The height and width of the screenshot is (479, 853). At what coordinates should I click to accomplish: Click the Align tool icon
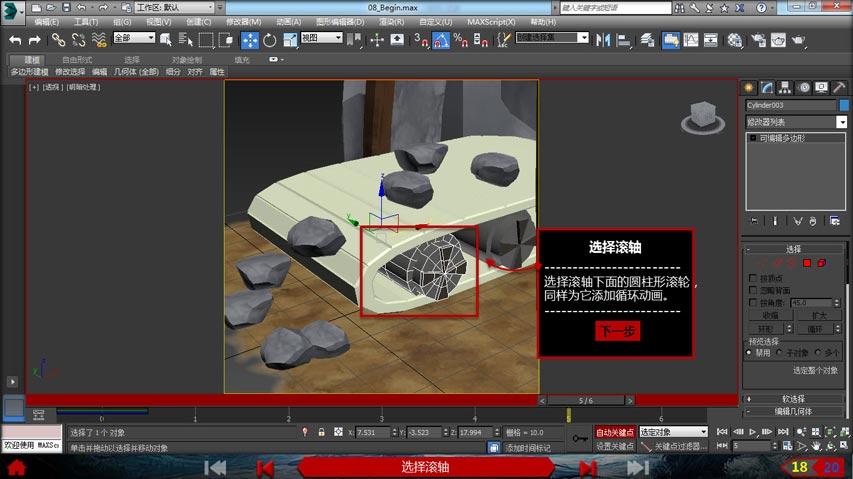coord(623,40)
